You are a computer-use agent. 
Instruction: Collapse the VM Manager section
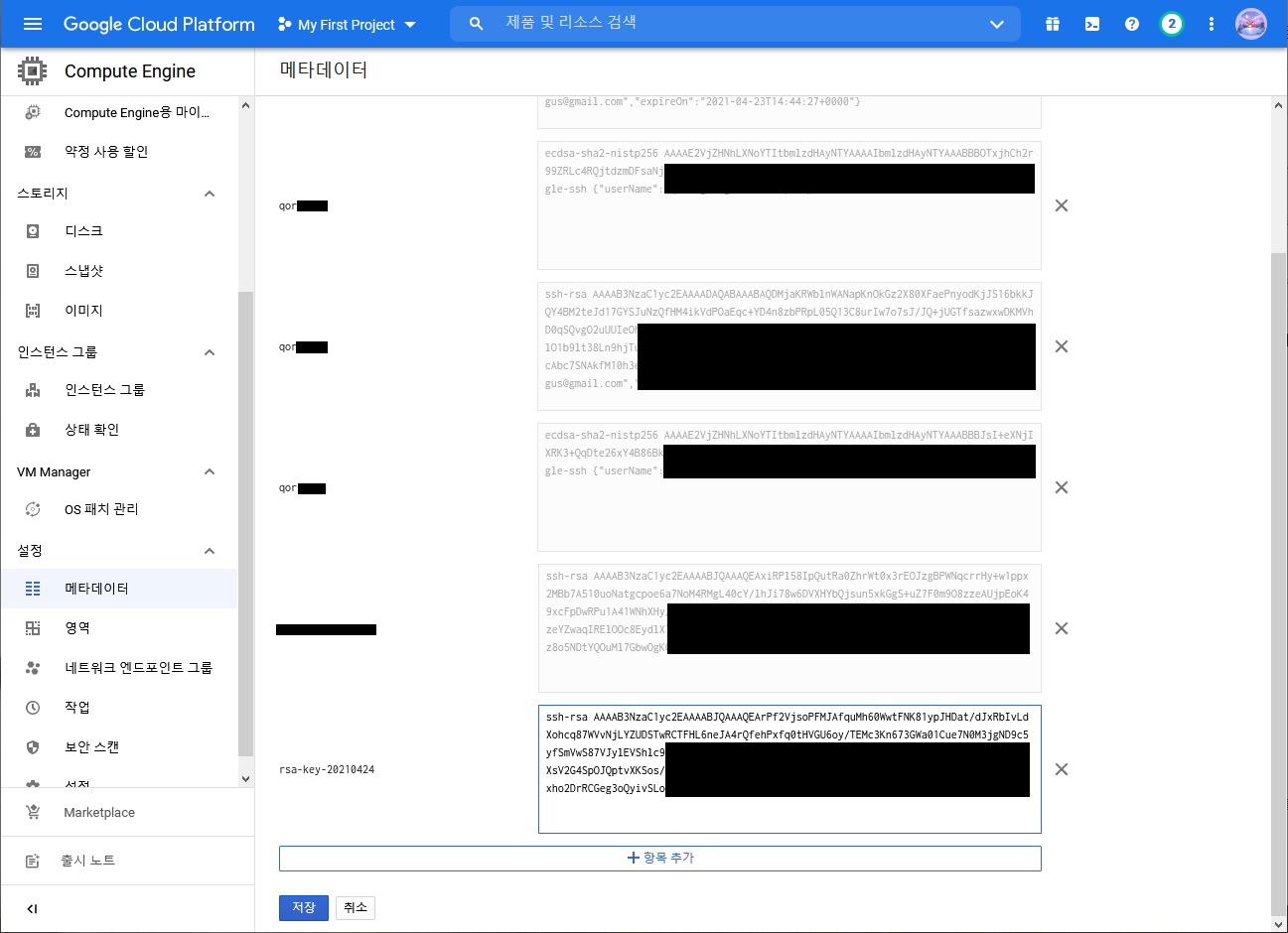tap(210, 471)
